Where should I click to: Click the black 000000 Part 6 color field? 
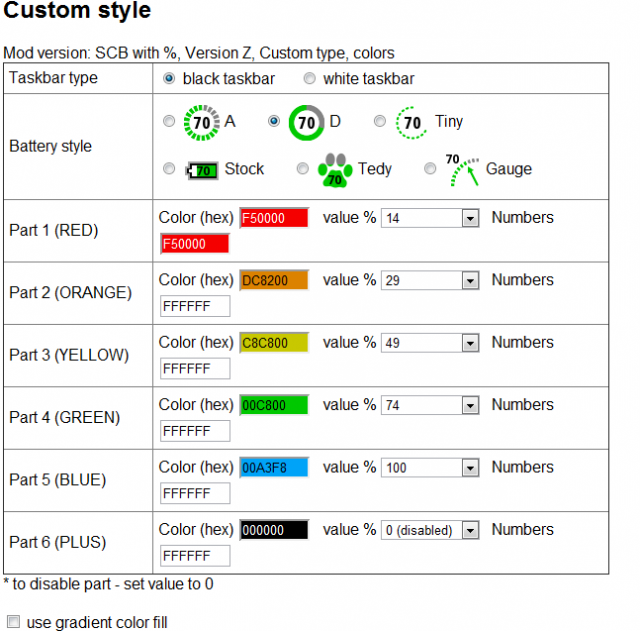click(x=274, y=530)
